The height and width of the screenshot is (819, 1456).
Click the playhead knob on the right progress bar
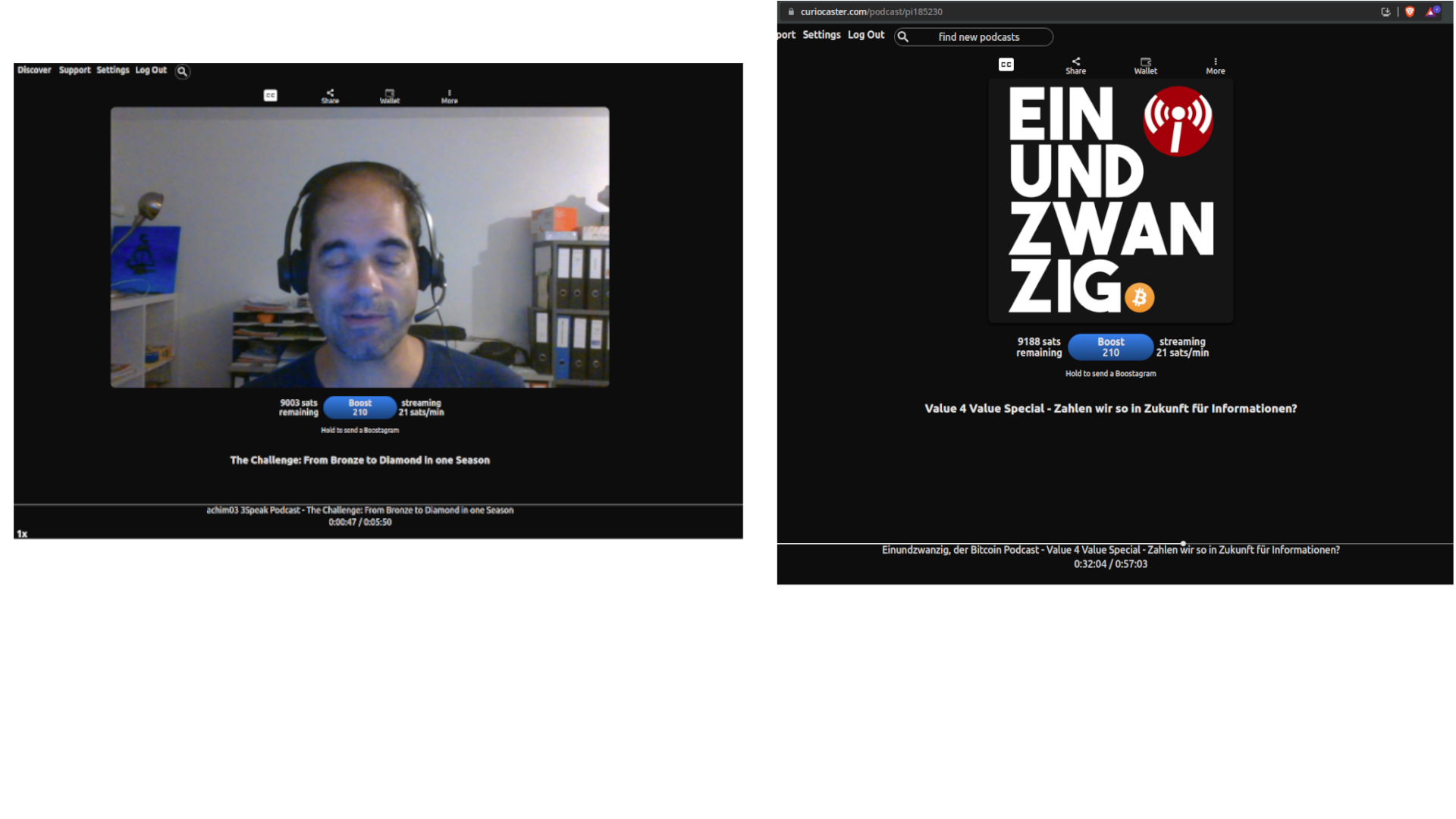tap(1183, 544)
